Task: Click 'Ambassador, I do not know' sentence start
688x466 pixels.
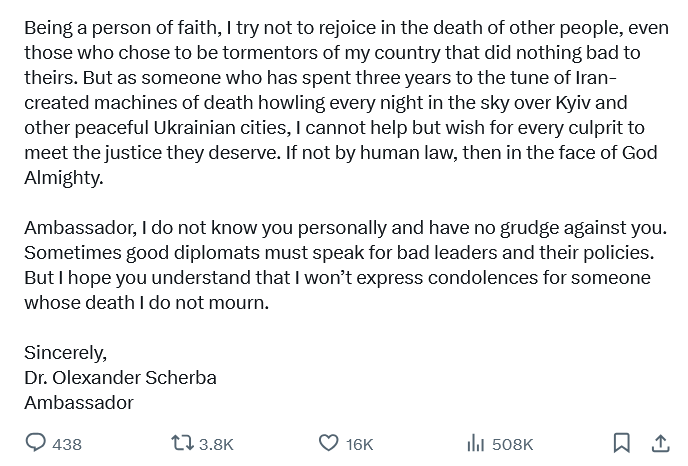Action: click(x=125, y=228)
